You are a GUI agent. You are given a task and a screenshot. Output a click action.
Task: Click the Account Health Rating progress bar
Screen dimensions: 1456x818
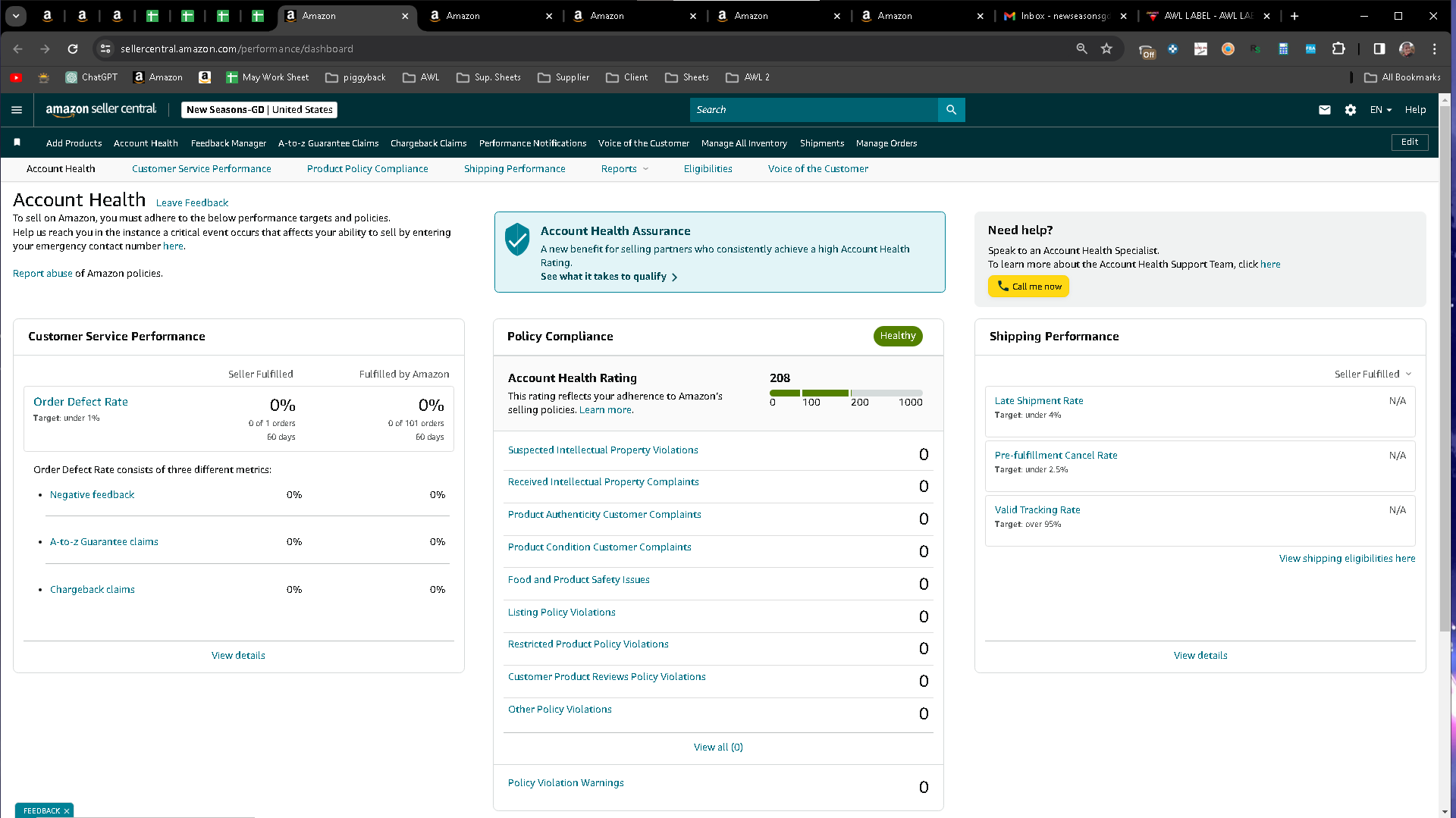[x=846, y=393]
